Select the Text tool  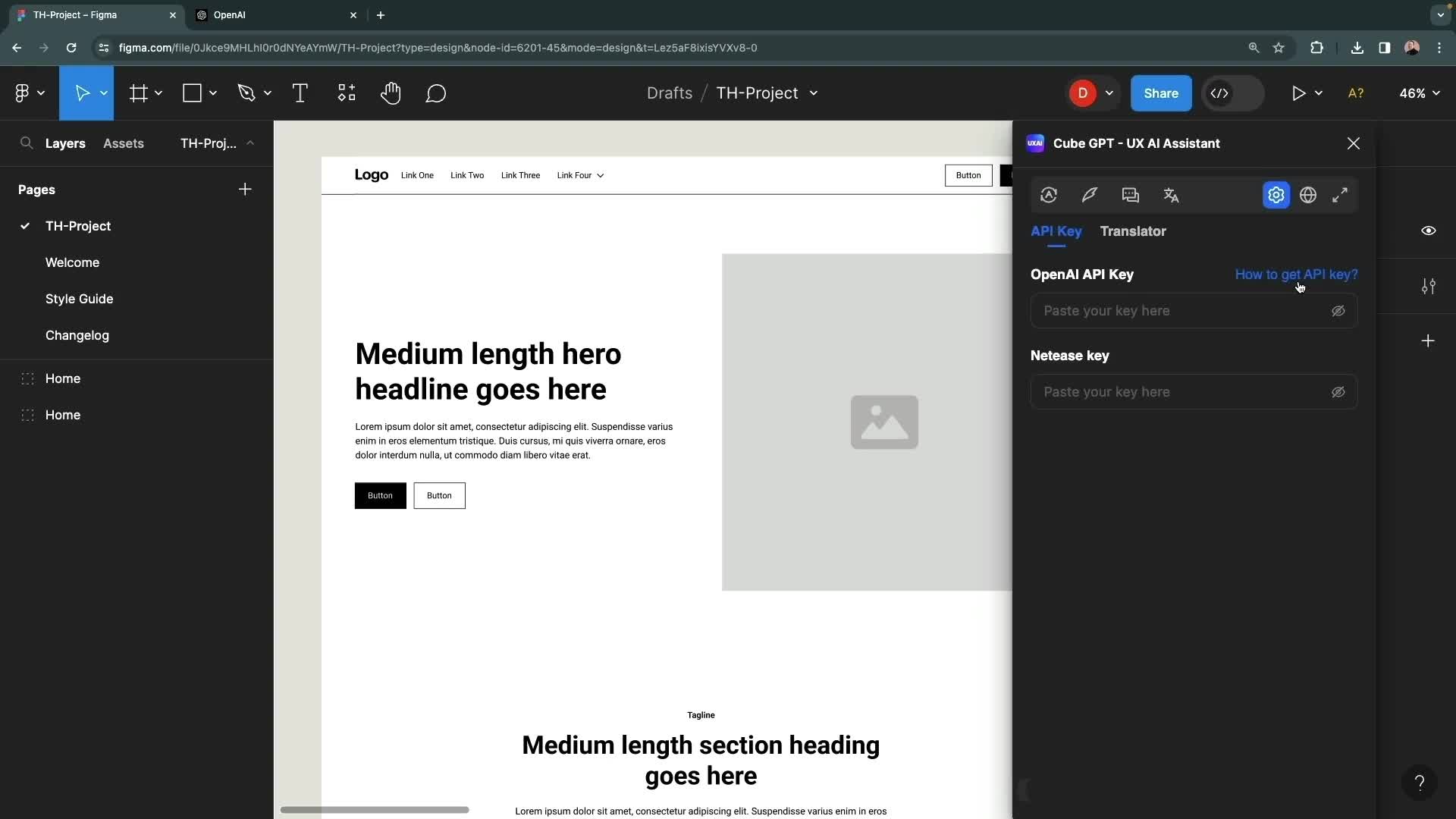click(x=300, y=93)
